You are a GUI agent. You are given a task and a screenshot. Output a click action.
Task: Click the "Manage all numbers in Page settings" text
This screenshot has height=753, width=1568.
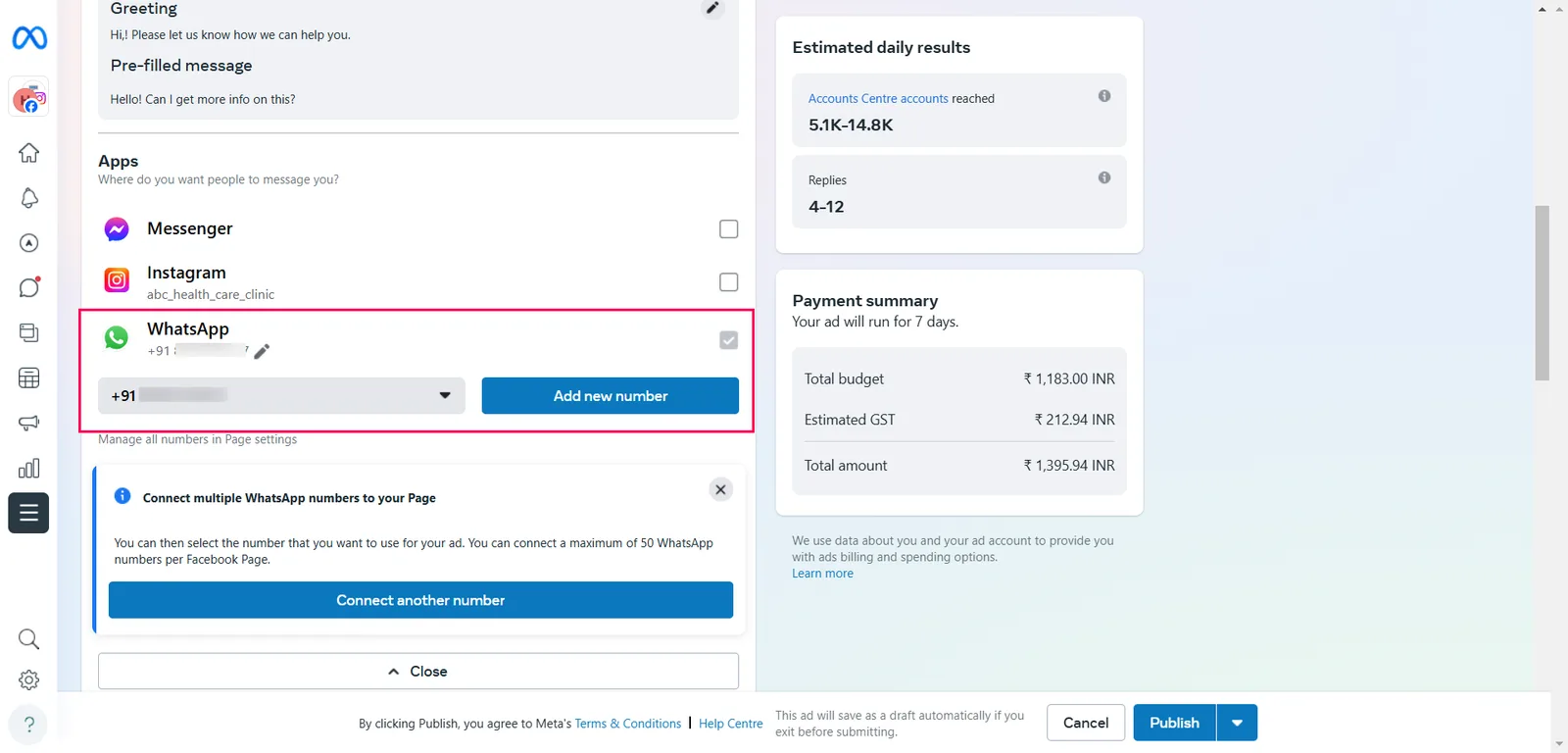point(197,439)
